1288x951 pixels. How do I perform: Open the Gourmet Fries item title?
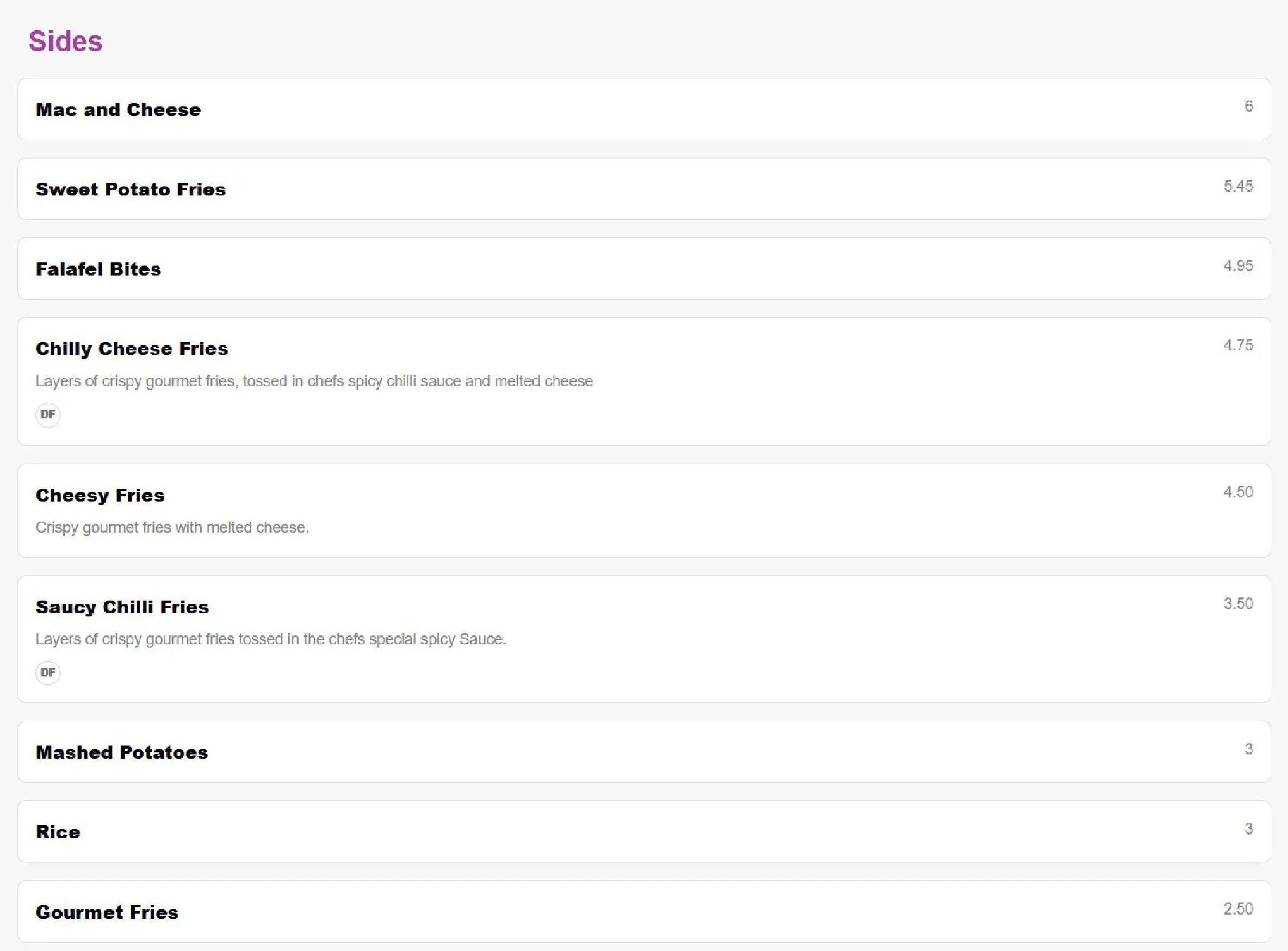coord(107,912)
